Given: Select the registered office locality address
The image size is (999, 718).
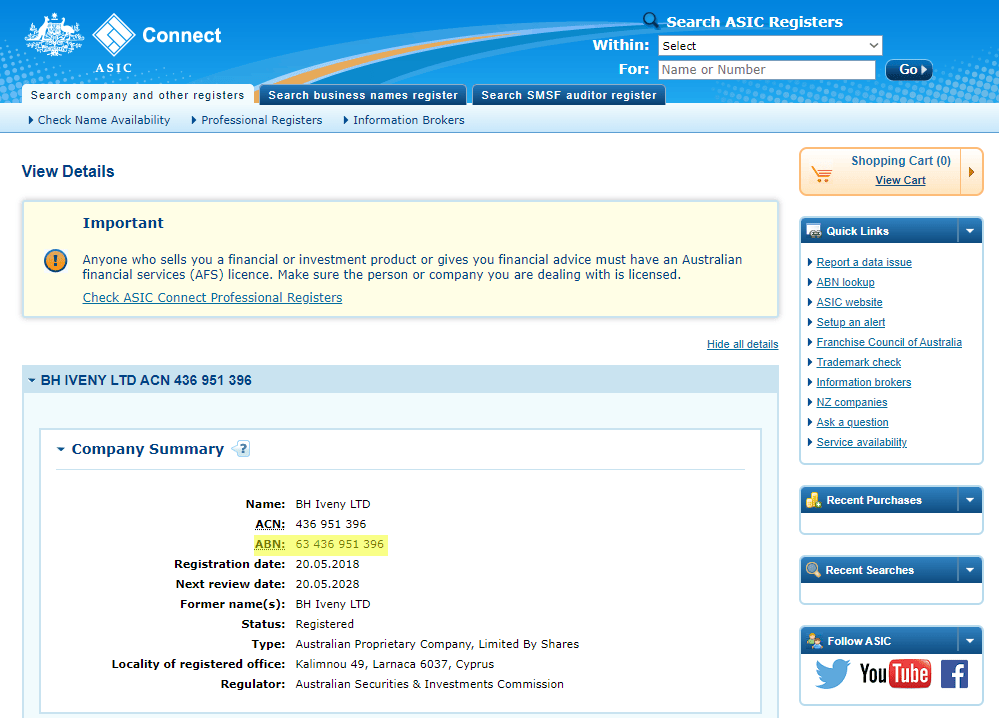Looking at the screenshot, I should tap(394, 664).
